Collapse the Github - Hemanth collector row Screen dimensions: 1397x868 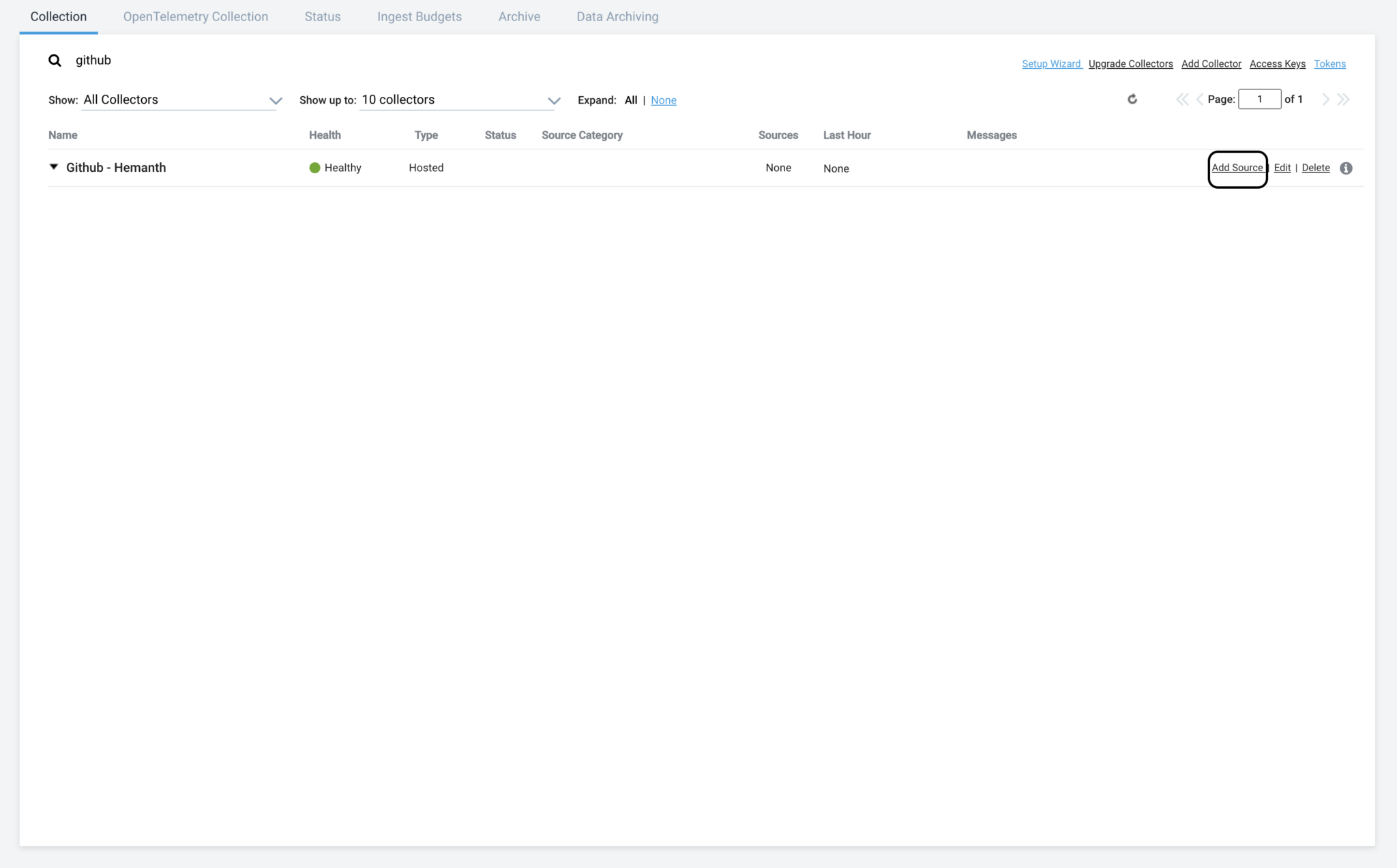(x=54, y=167)
